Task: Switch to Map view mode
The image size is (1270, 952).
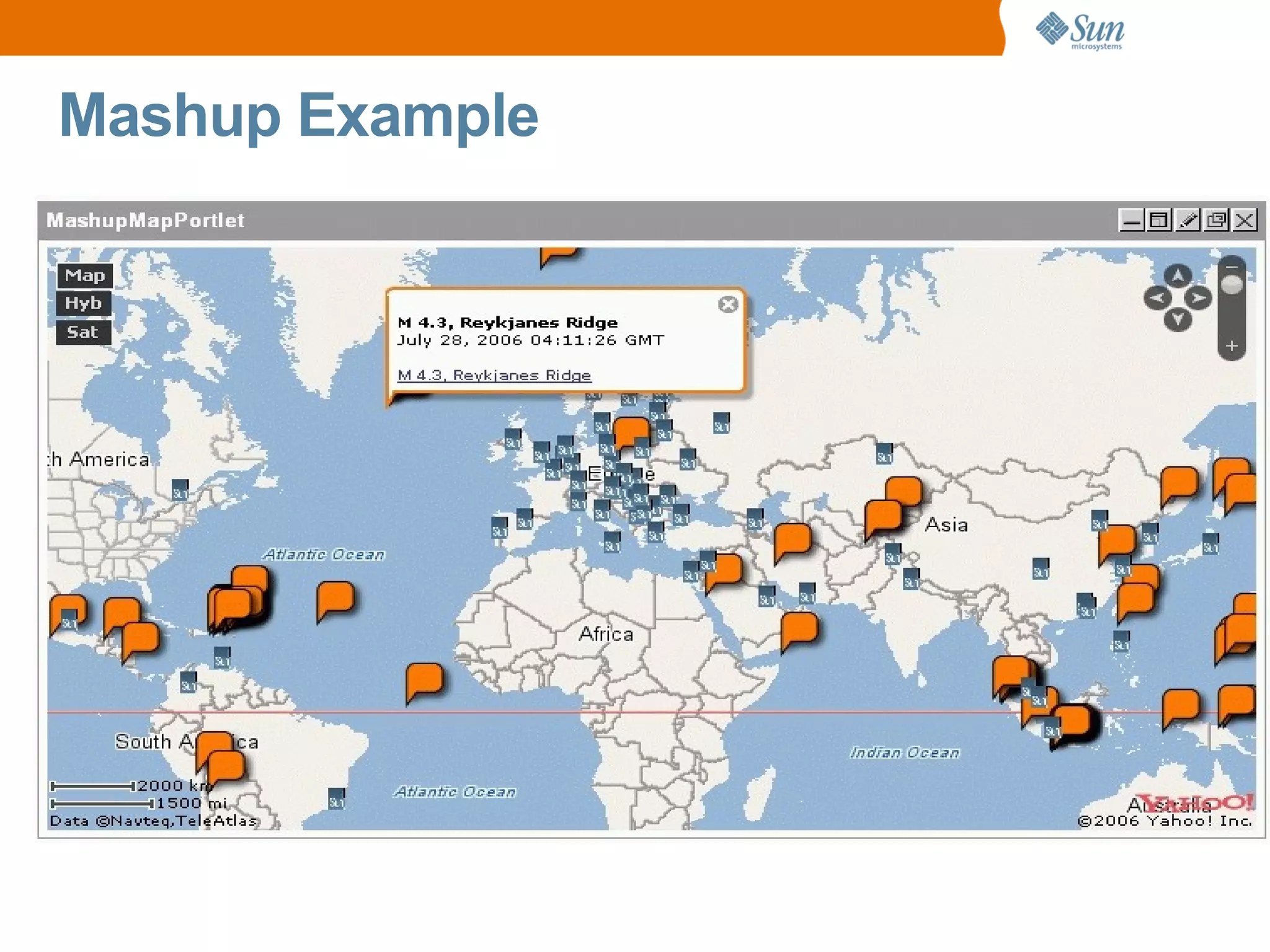Action: click(x=85, y=275)
